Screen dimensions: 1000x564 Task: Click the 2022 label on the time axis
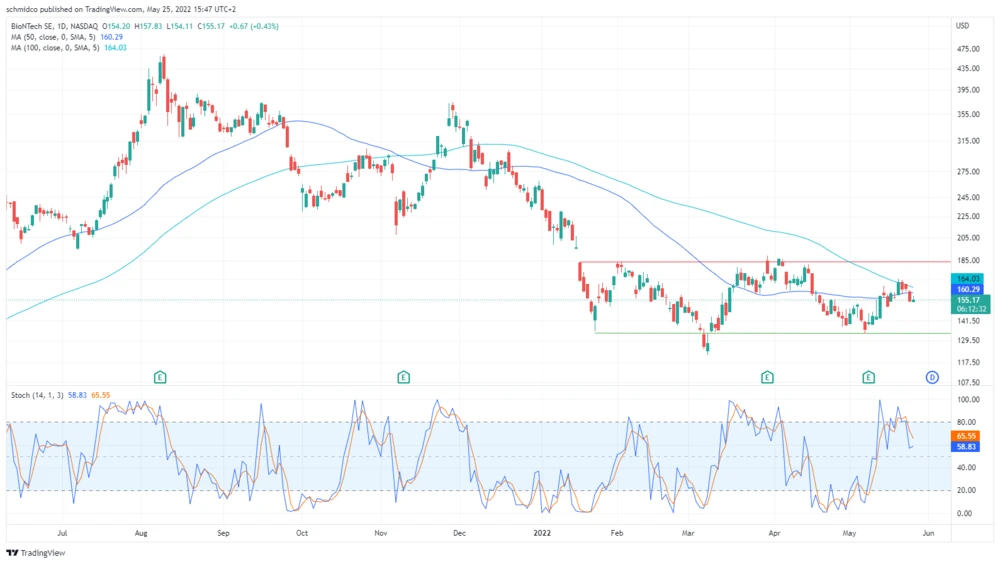(x=542, y=533)
